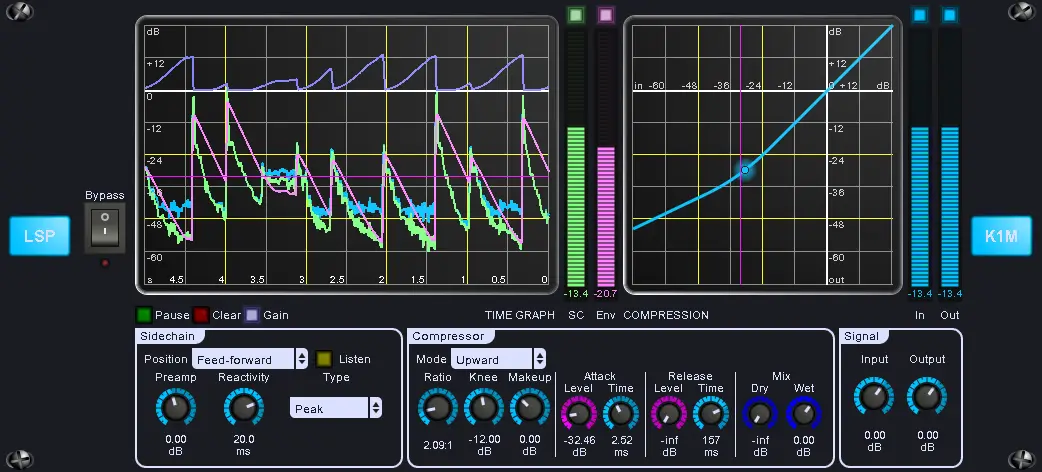
Task: Click the Ratio knob
Action: 437,408
